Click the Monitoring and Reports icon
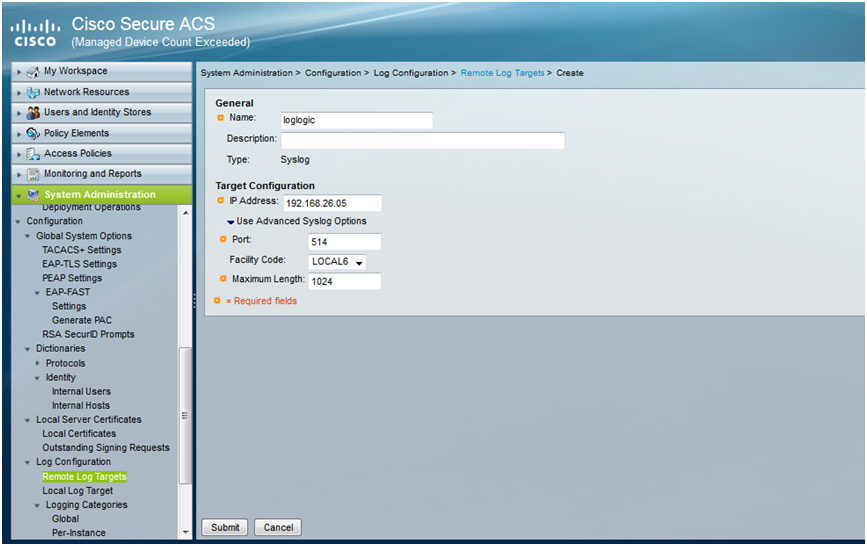Screen dimensions: 867x546 click(x=33, y=174)
